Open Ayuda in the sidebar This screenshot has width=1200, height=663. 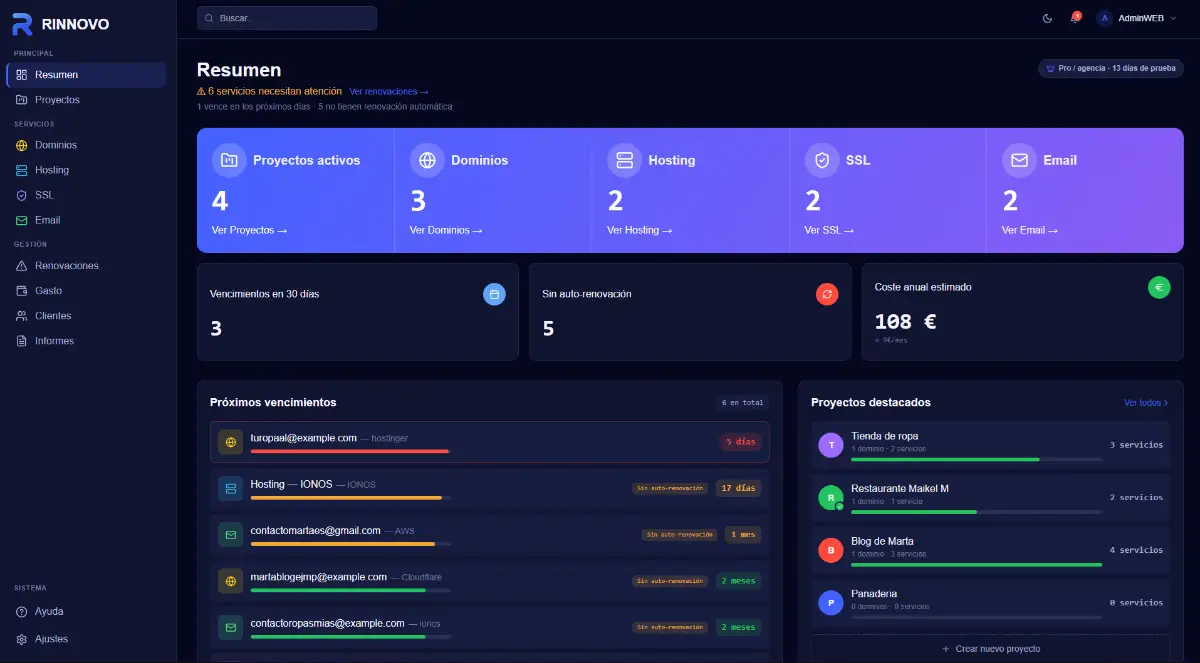(x=86, y=611)
